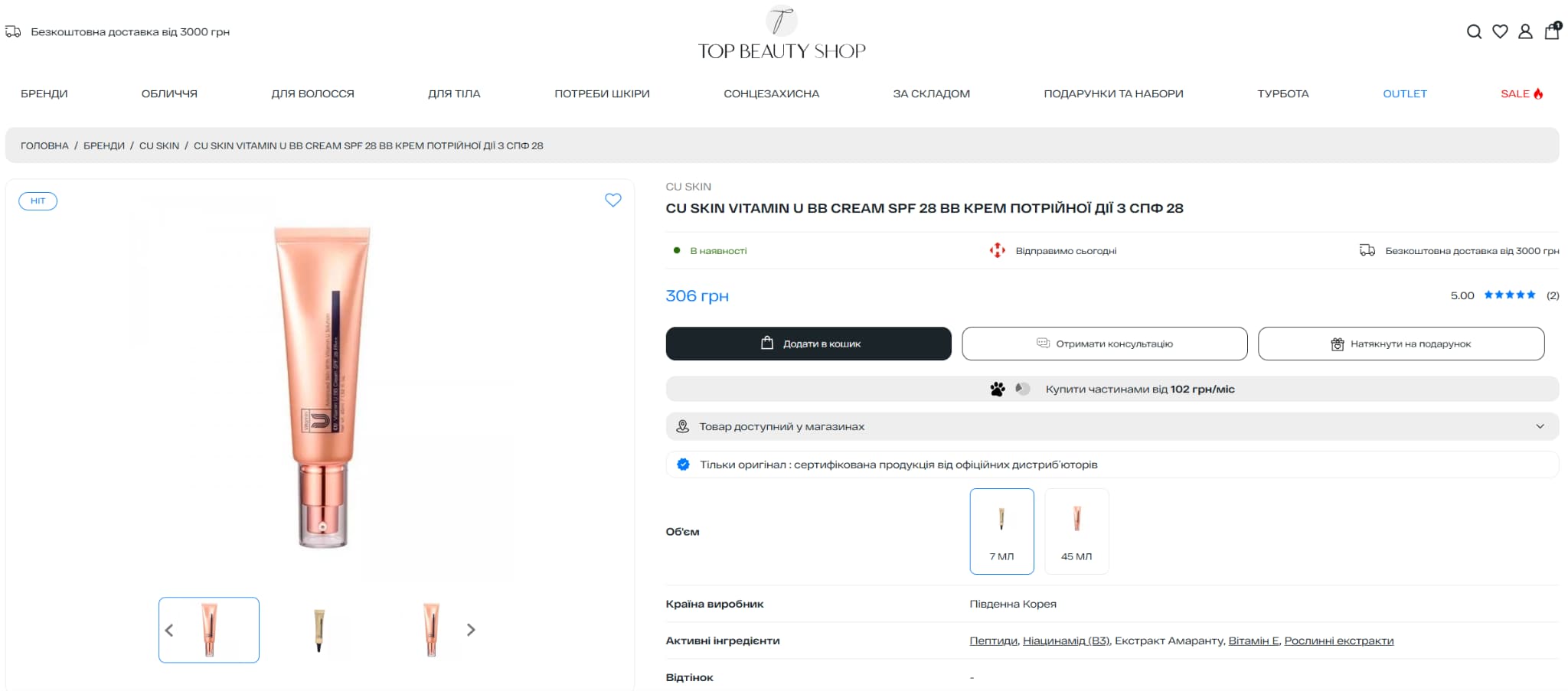
Task: Open the Вітамін Е ingredient link
Action: pos(1253,640)
